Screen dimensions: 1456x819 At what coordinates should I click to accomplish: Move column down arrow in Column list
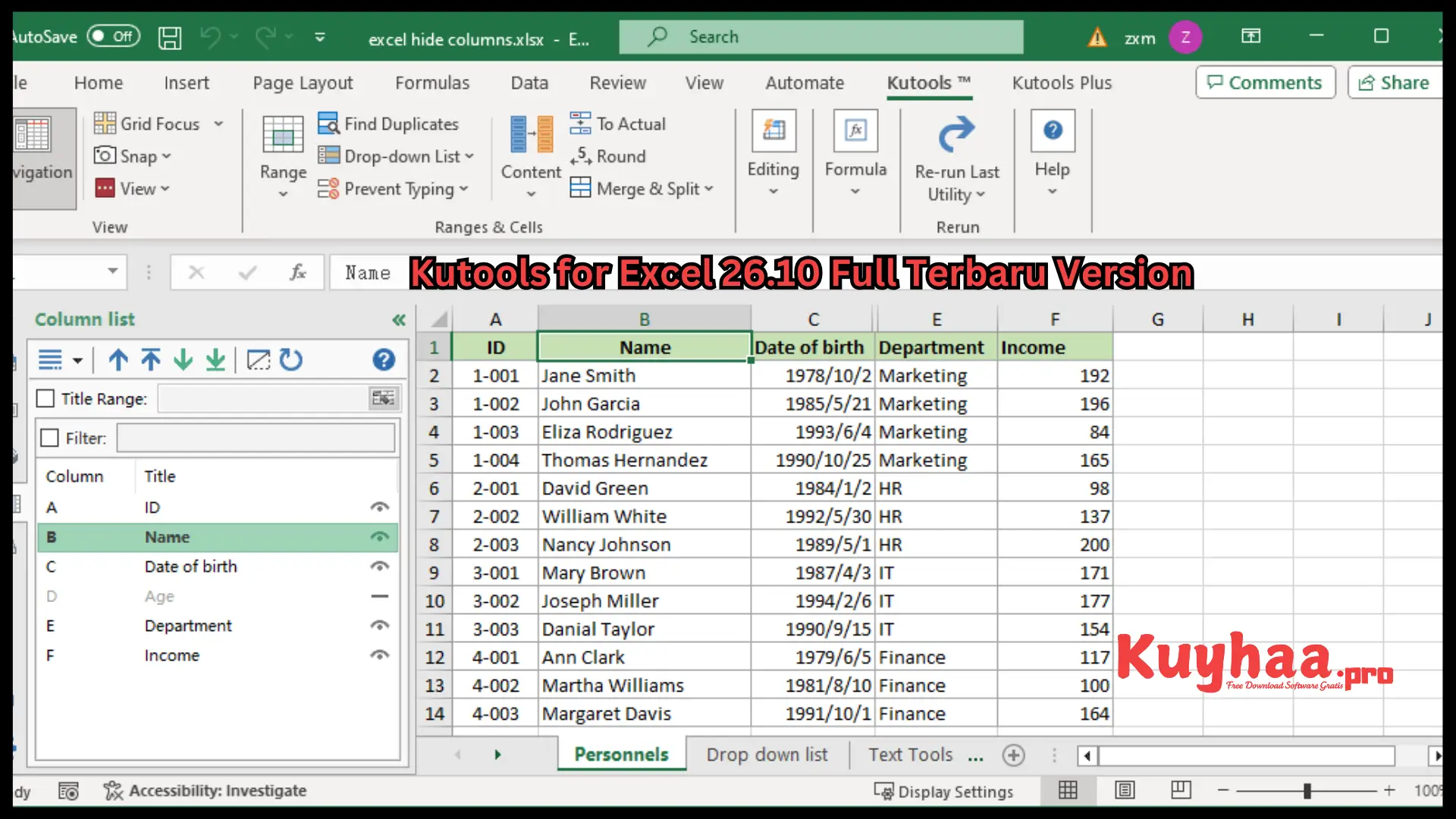183,359
